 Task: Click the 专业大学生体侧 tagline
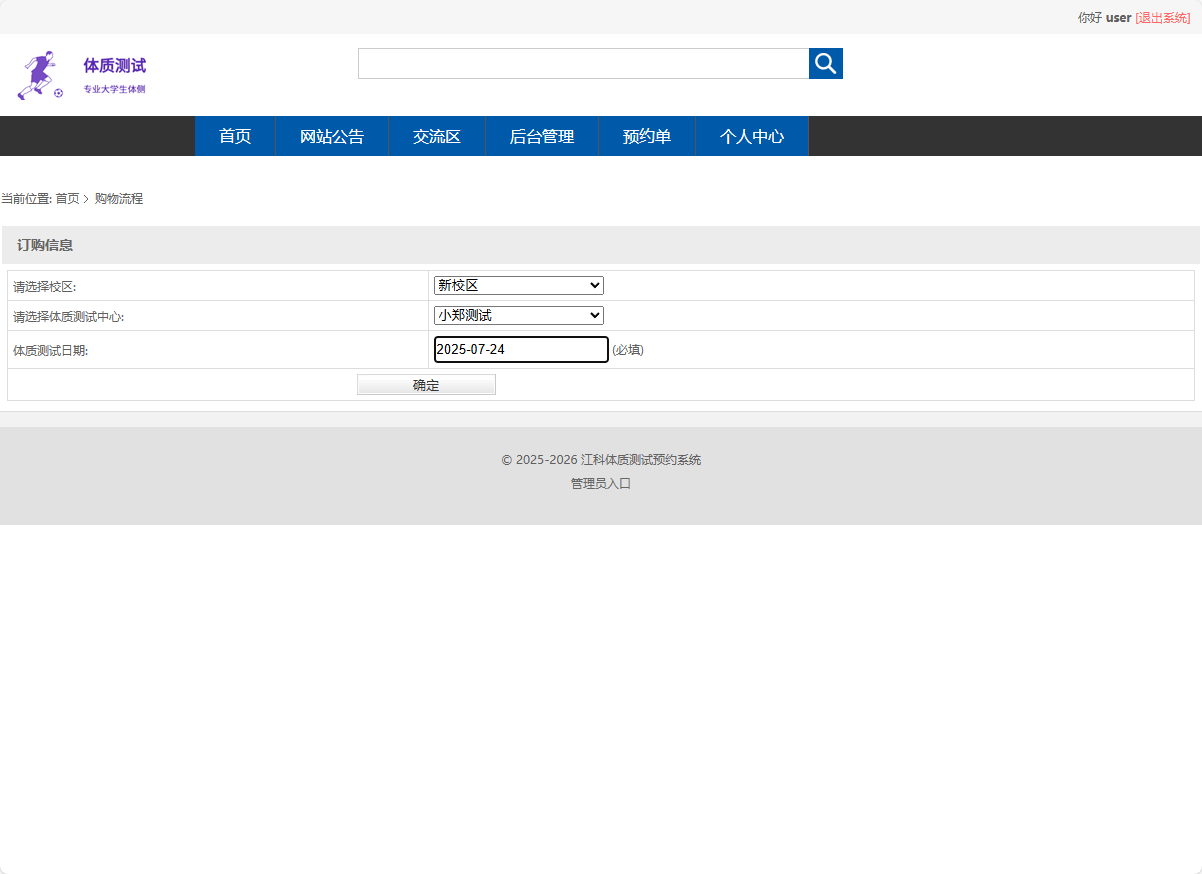(114, 89)
